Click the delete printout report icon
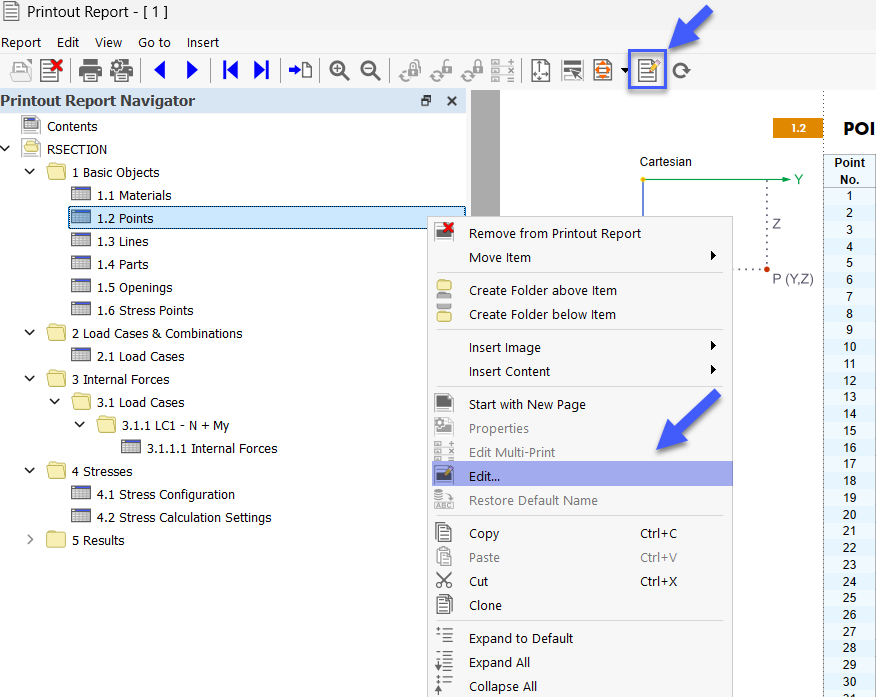 pos(51,70)
